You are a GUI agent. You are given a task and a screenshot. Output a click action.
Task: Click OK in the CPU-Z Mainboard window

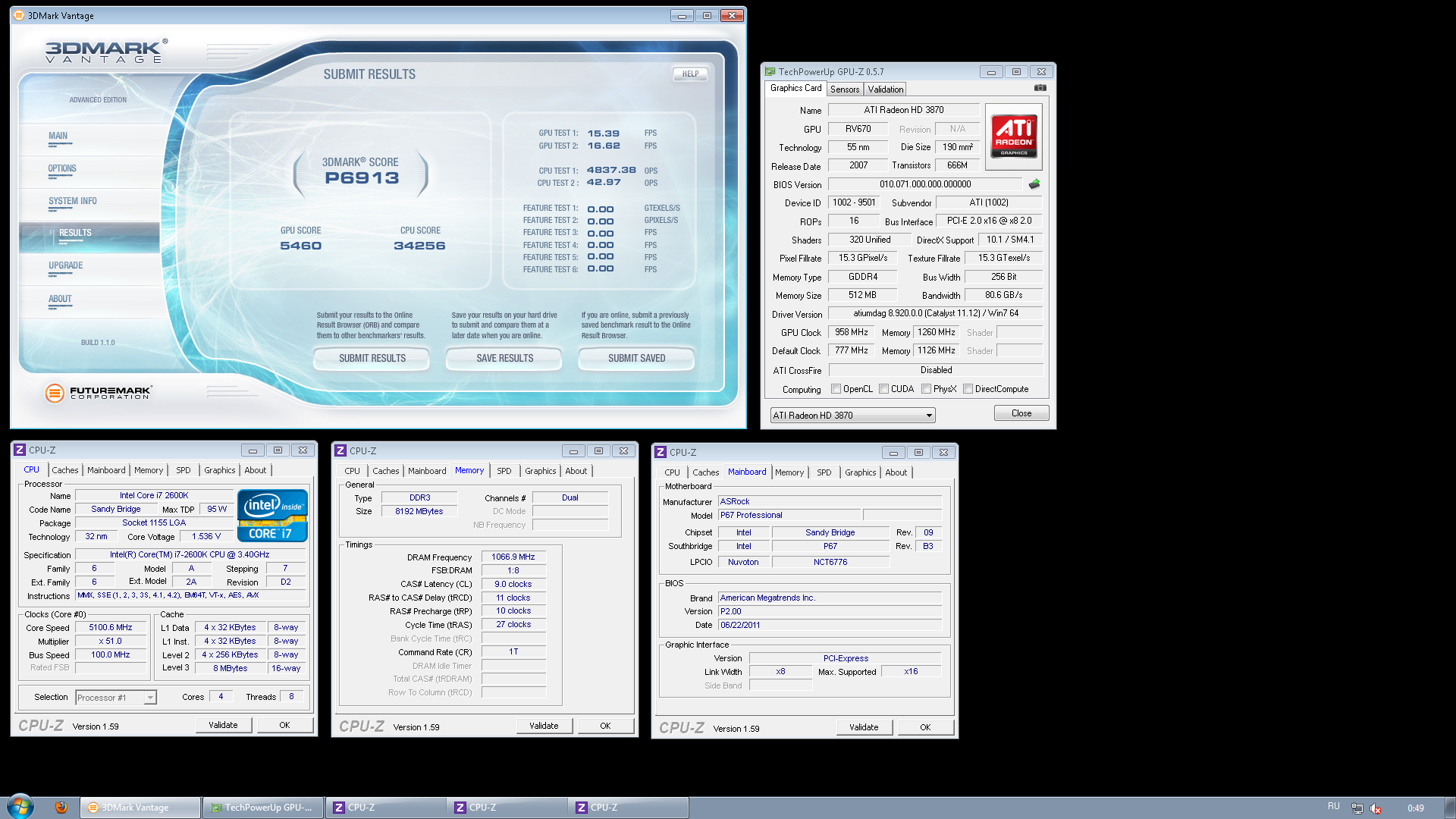click(x=925, y=727)
